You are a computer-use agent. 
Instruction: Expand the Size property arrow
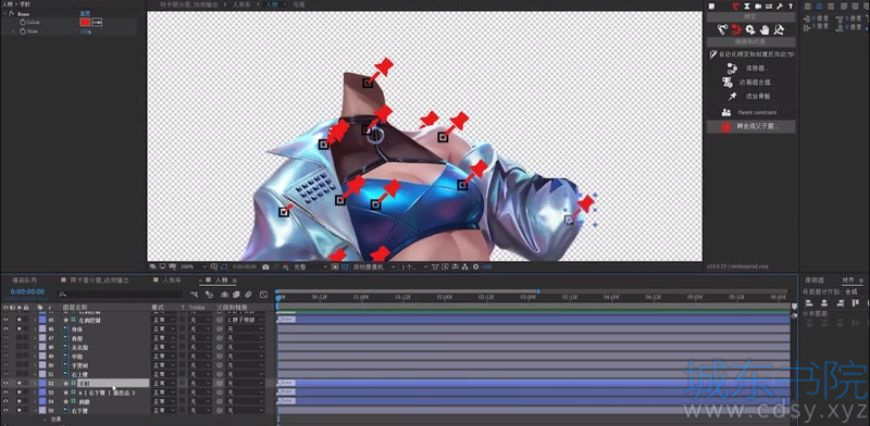pyautogui.click(x=13, y=32)
